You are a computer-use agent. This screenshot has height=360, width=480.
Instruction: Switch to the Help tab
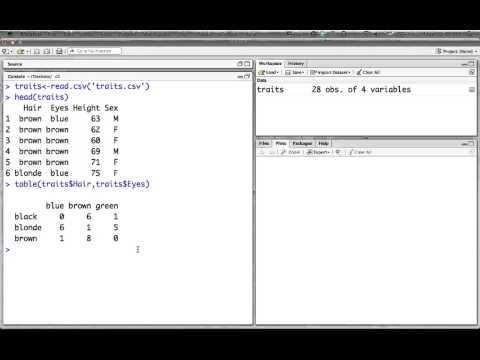pos(323,143)
